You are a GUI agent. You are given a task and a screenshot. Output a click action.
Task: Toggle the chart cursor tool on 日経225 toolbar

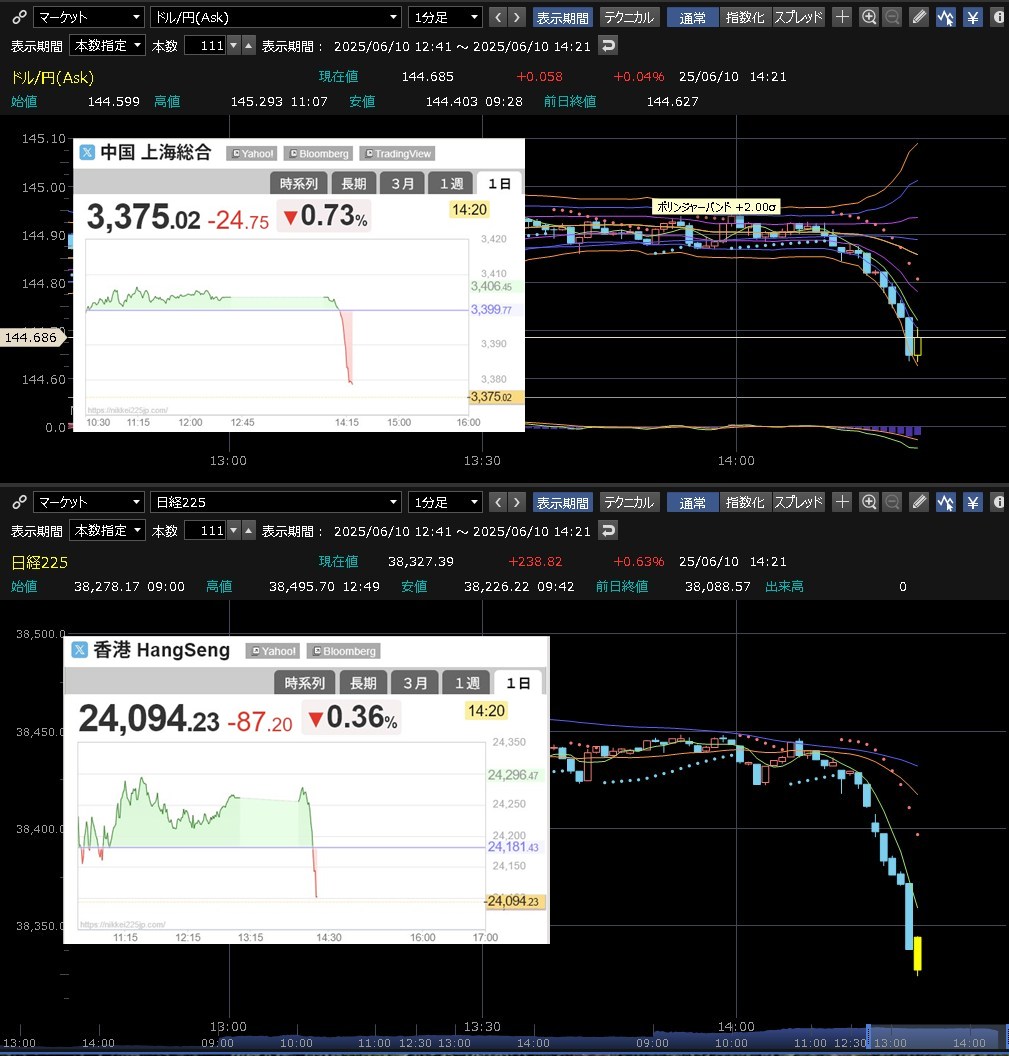tap(946, 502)
